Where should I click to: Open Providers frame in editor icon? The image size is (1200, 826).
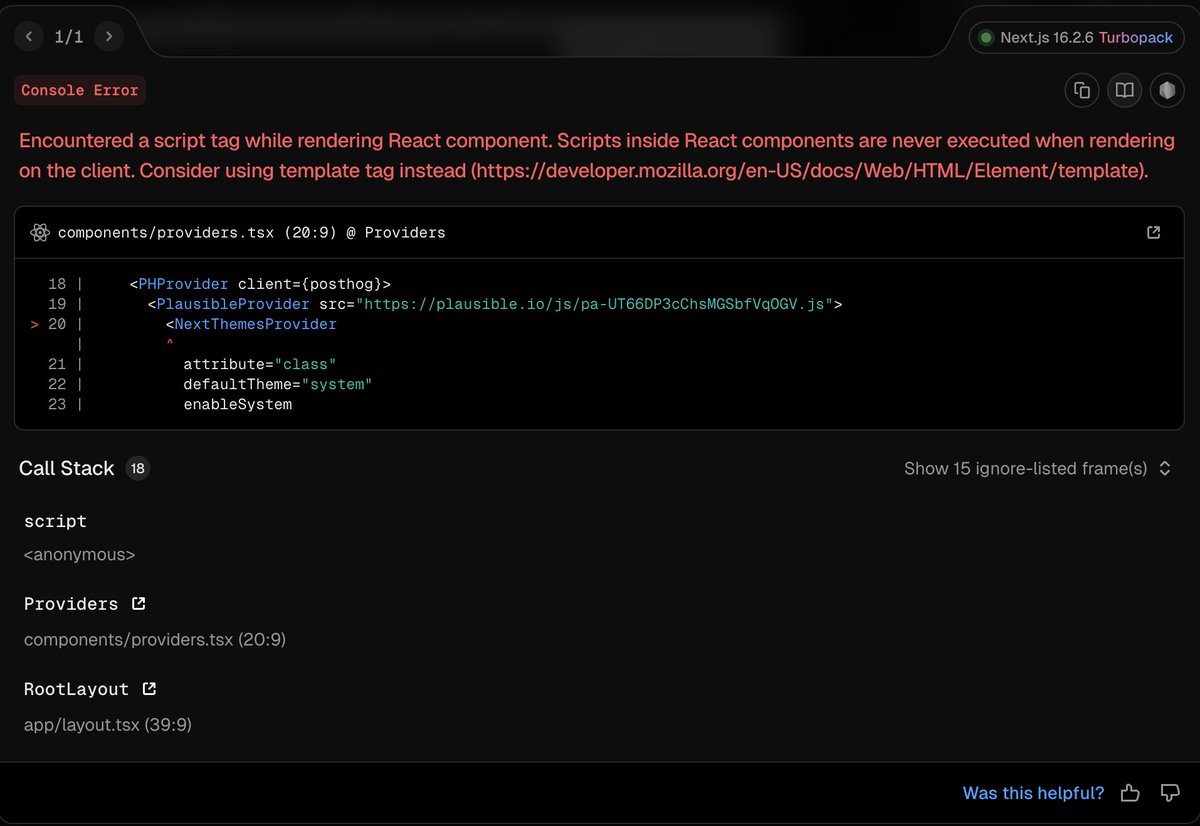[139, 604]
